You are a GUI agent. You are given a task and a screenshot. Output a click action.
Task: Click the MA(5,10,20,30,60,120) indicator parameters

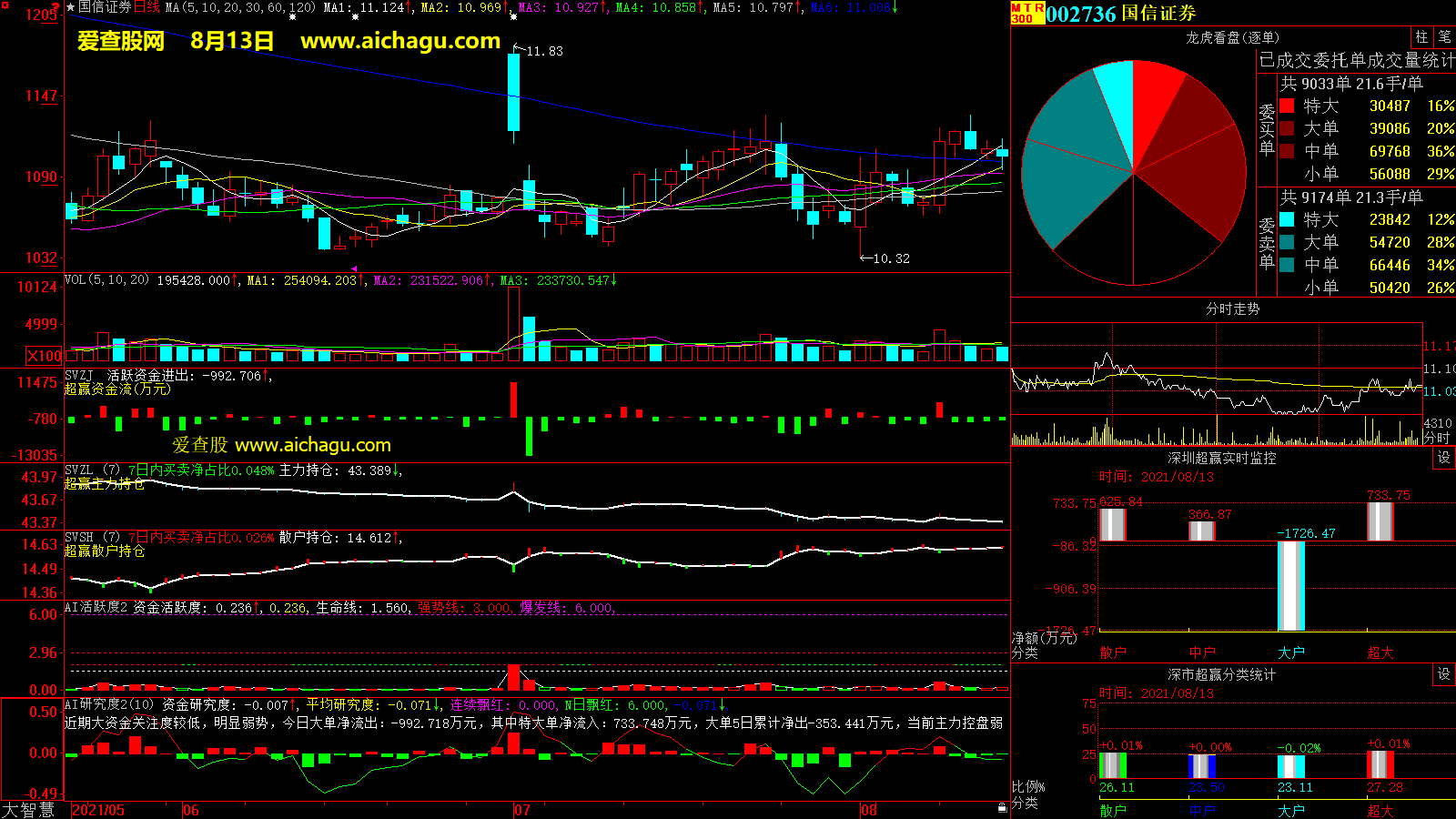[x=240, y=7]
